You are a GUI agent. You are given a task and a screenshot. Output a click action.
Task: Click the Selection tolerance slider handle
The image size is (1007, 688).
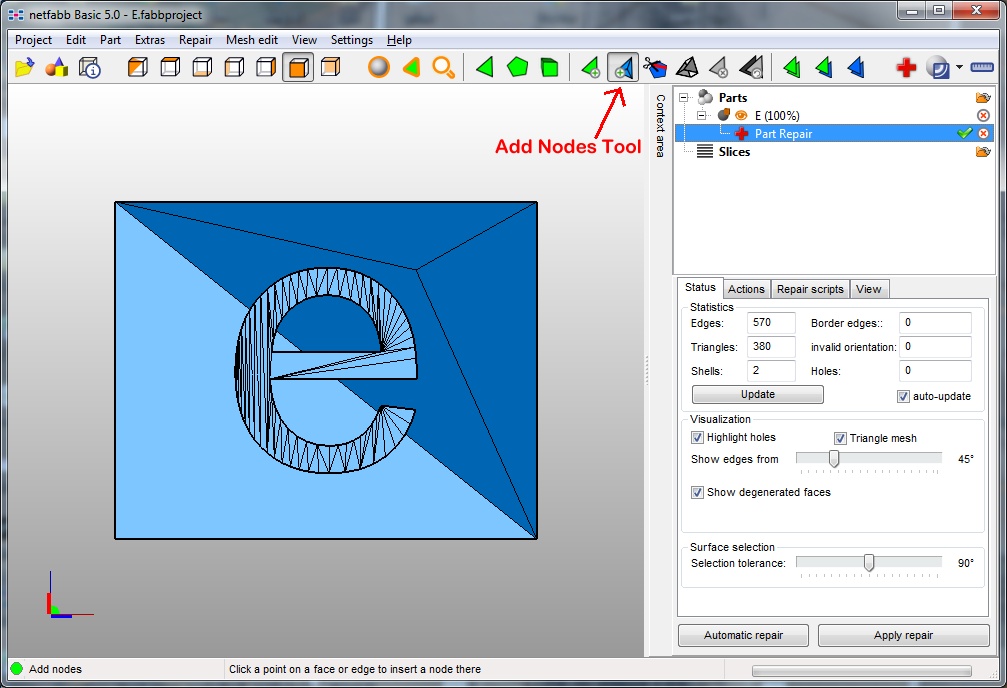(x=869, y=563)
